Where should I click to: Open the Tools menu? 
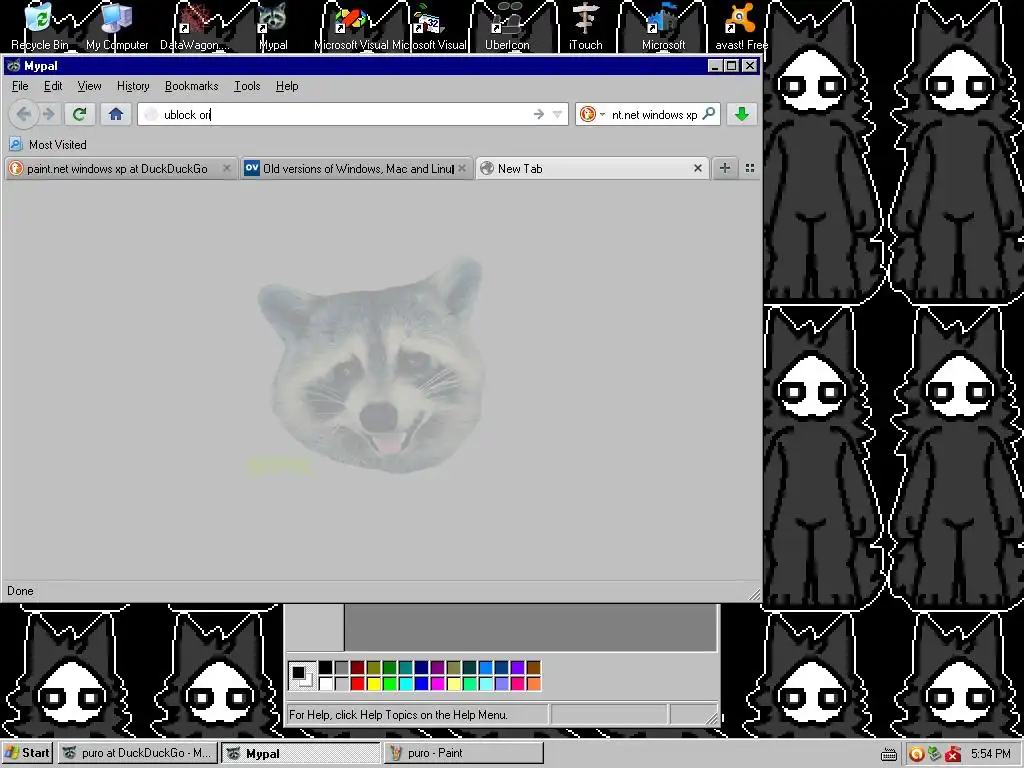(247, 86)
